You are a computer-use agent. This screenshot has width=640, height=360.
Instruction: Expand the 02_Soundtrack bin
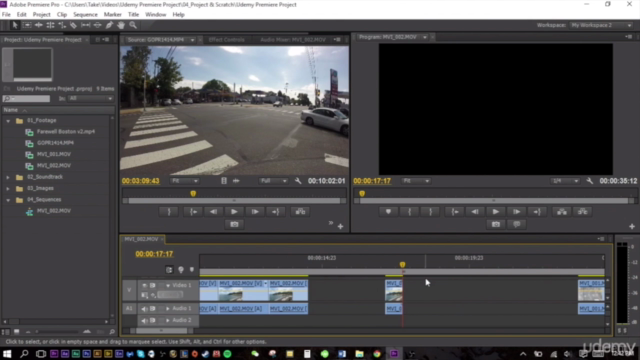pyautogui.click(x=8, y=177)
